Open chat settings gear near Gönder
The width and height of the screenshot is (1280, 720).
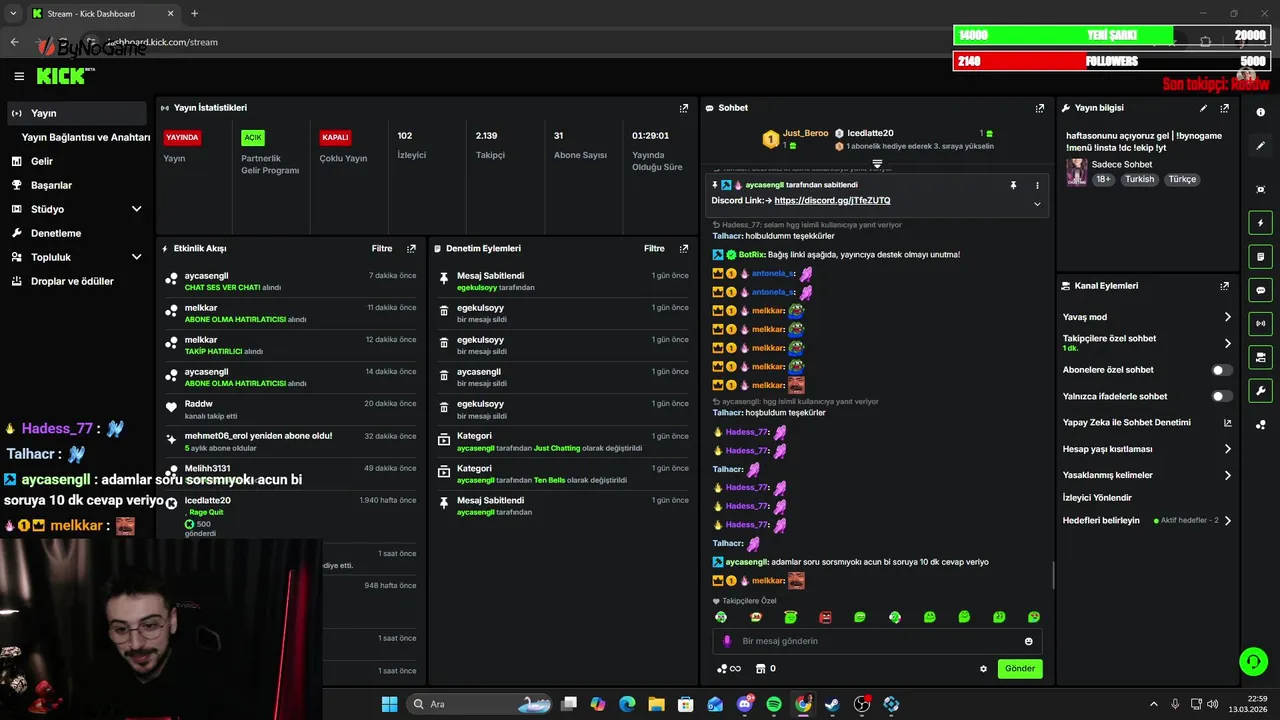[983, 669]
